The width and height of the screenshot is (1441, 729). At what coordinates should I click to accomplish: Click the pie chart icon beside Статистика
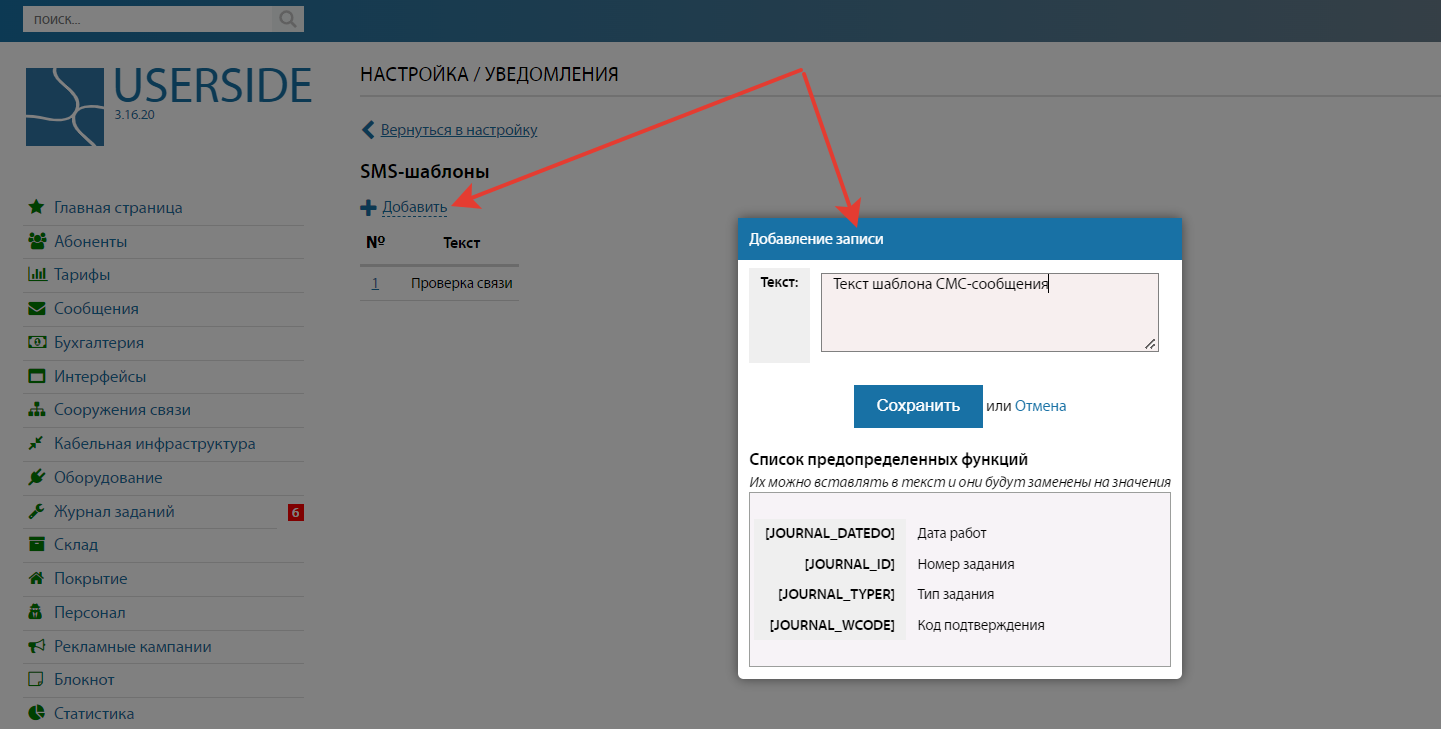coord(37,713)
